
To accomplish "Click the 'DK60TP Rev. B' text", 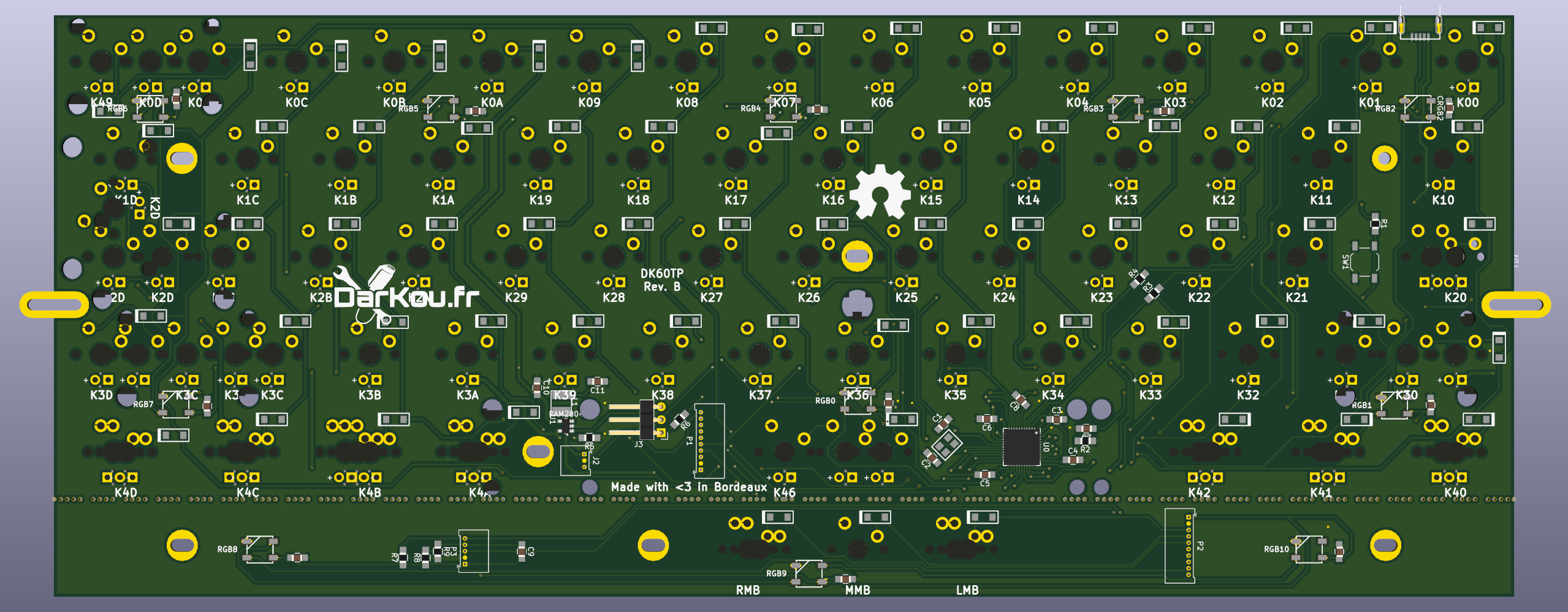I will 661,280.
